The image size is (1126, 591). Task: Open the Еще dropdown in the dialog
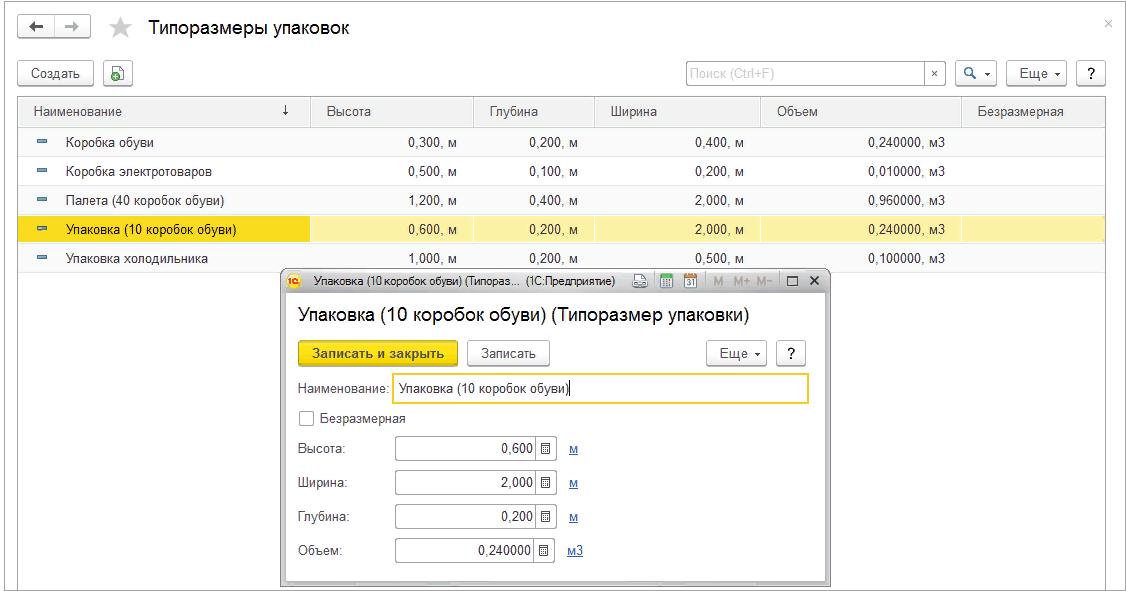coord(736,353)
